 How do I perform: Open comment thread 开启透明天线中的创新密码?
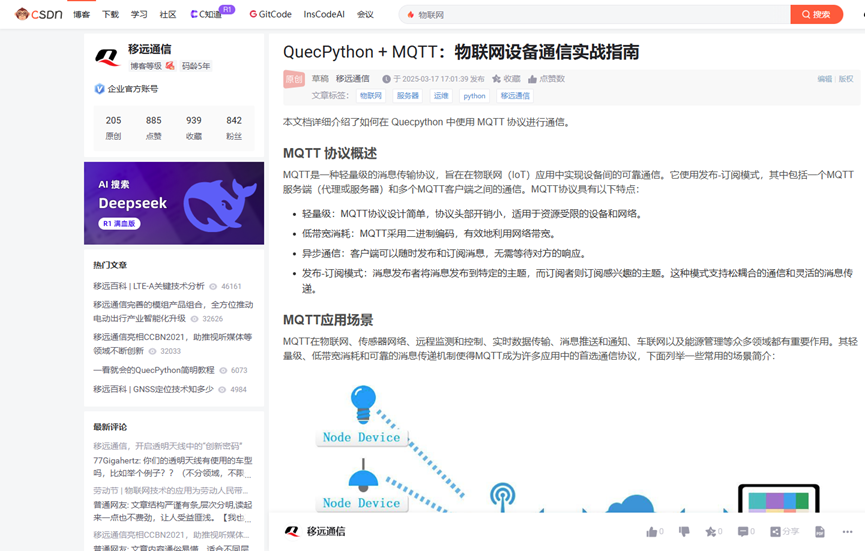[x=168, y=446]
